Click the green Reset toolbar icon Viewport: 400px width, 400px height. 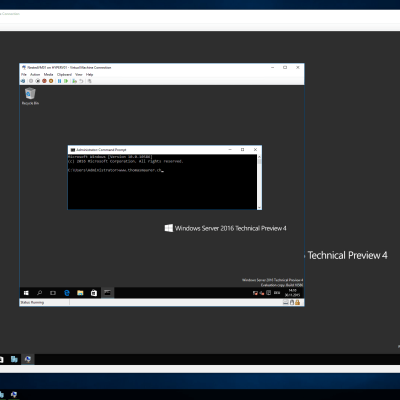pos(66,81)
